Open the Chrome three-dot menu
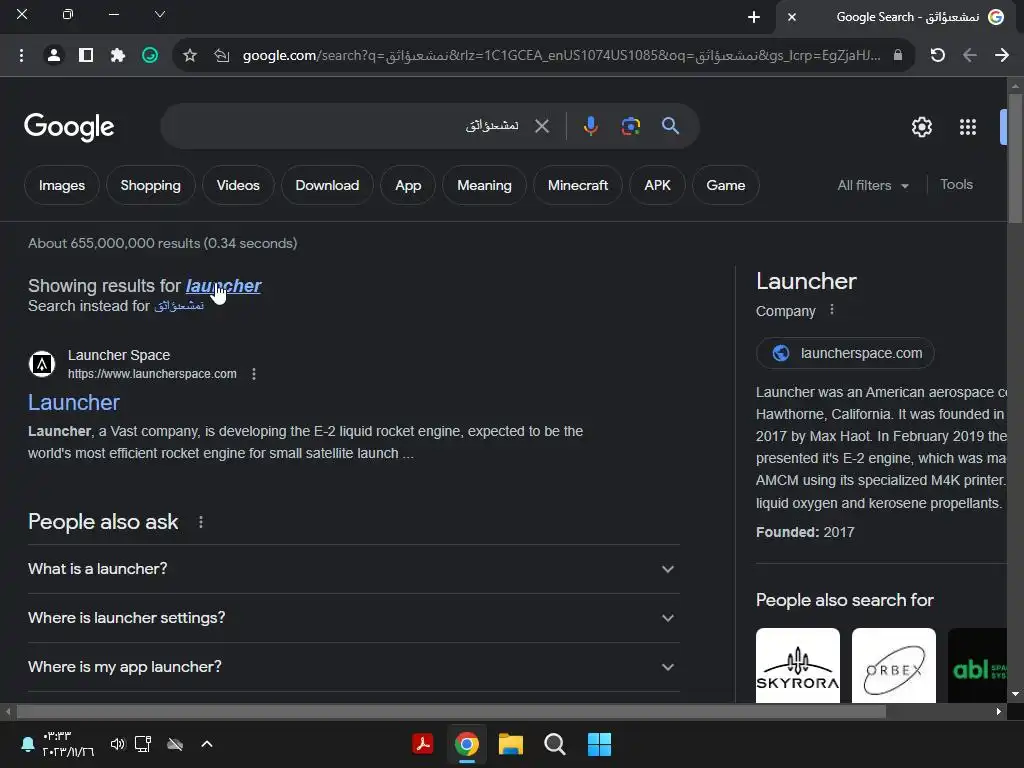The height and width of the screenshot is (768, 1024). (x=22, y=56)
